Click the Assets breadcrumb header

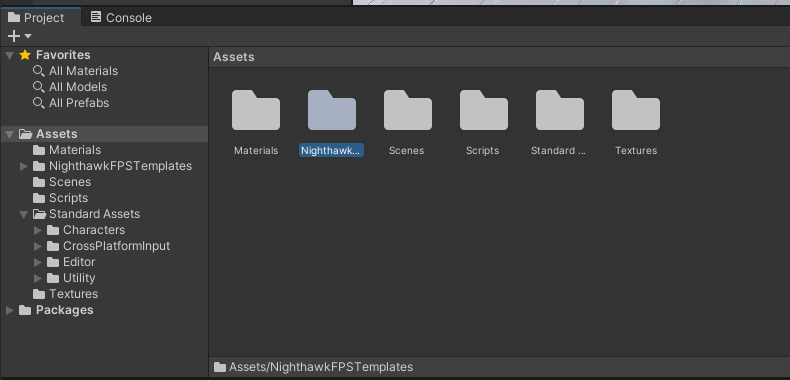point(234,57)
